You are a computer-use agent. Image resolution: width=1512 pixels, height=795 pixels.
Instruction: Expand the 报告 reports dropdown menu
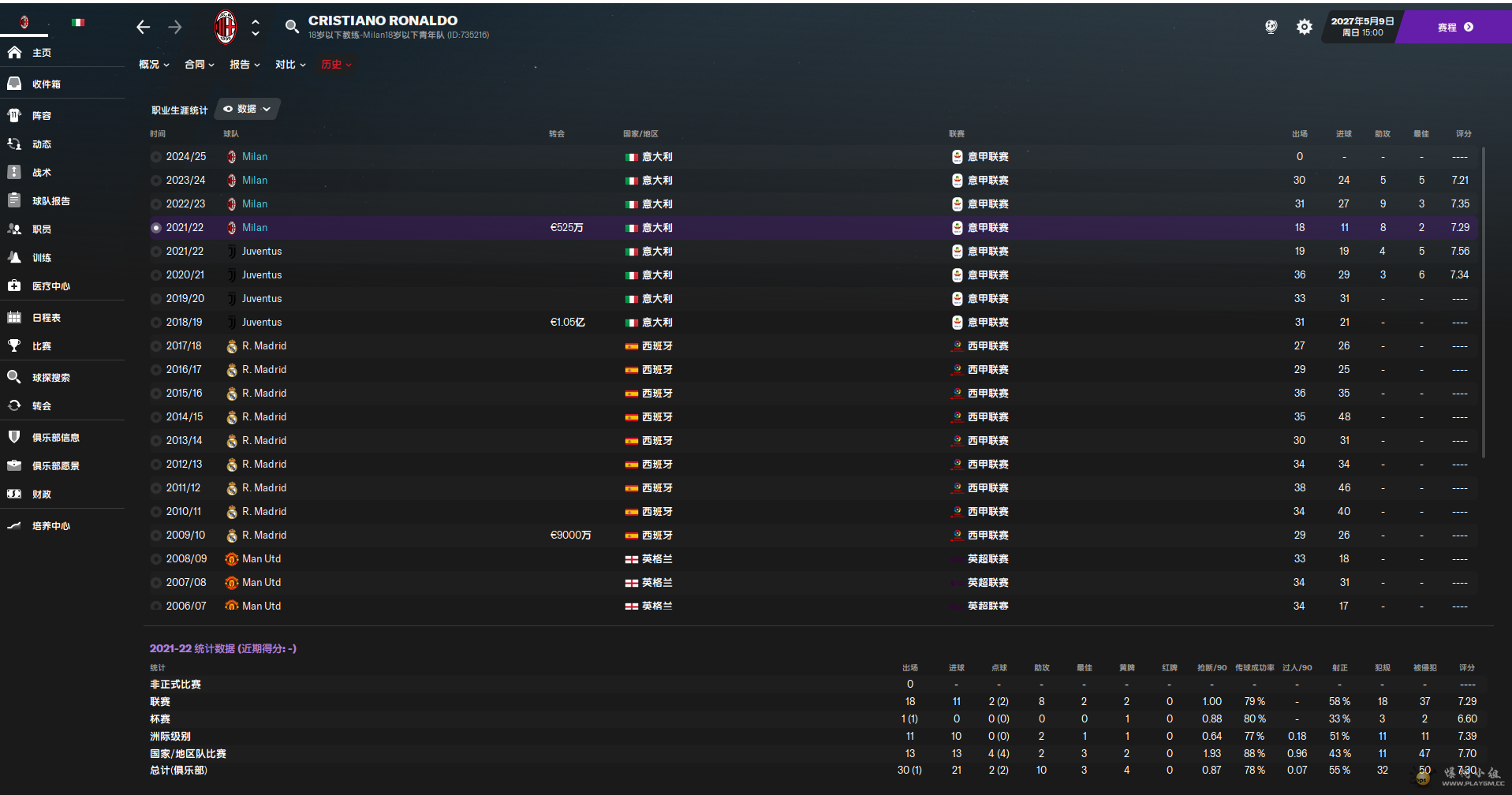point(245,65)
